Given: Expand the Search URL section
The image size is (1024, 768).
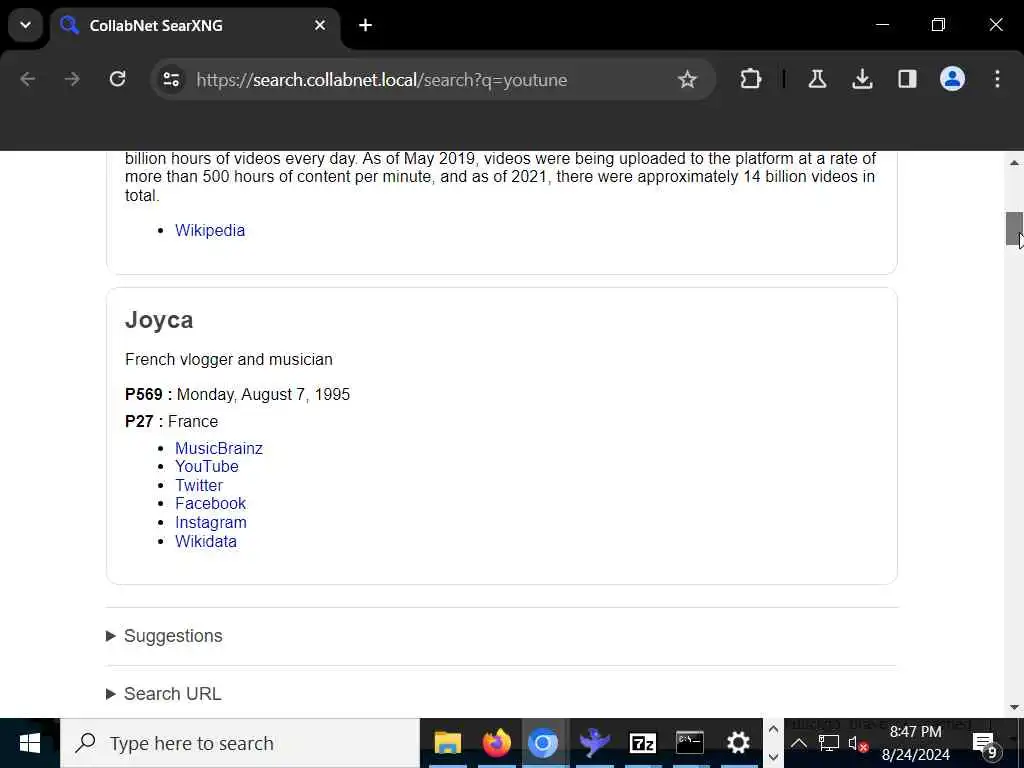Looking at the screenshot, I should click(x=163, y=694).
